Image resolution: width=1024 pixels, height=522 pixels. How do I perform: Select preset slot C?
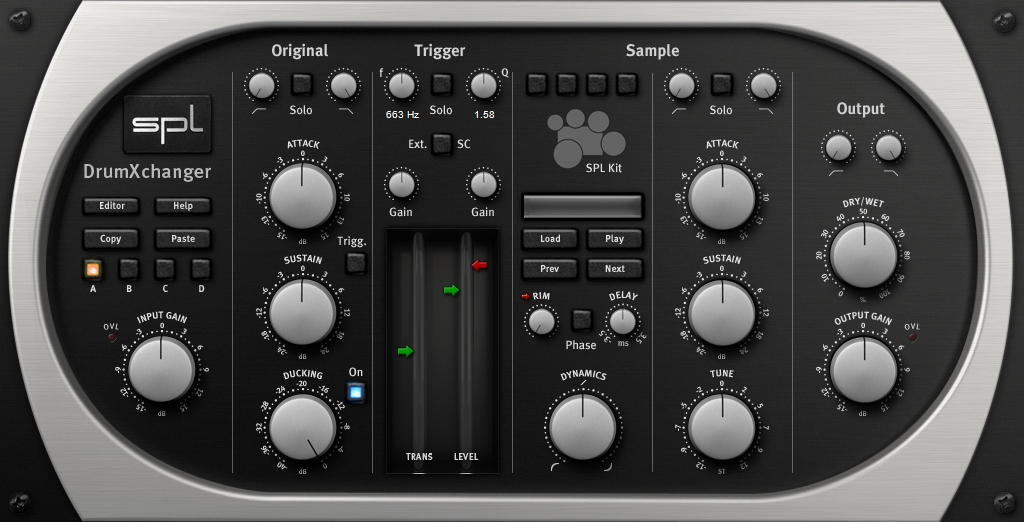pos(165,269)
